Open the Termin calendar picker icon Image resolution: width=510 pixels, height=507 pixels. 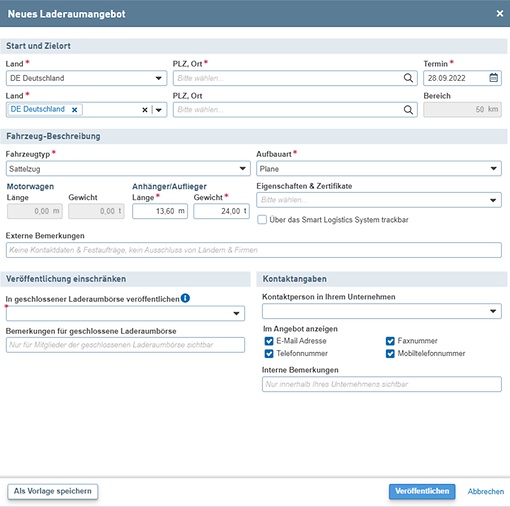(x=494, y=78)
